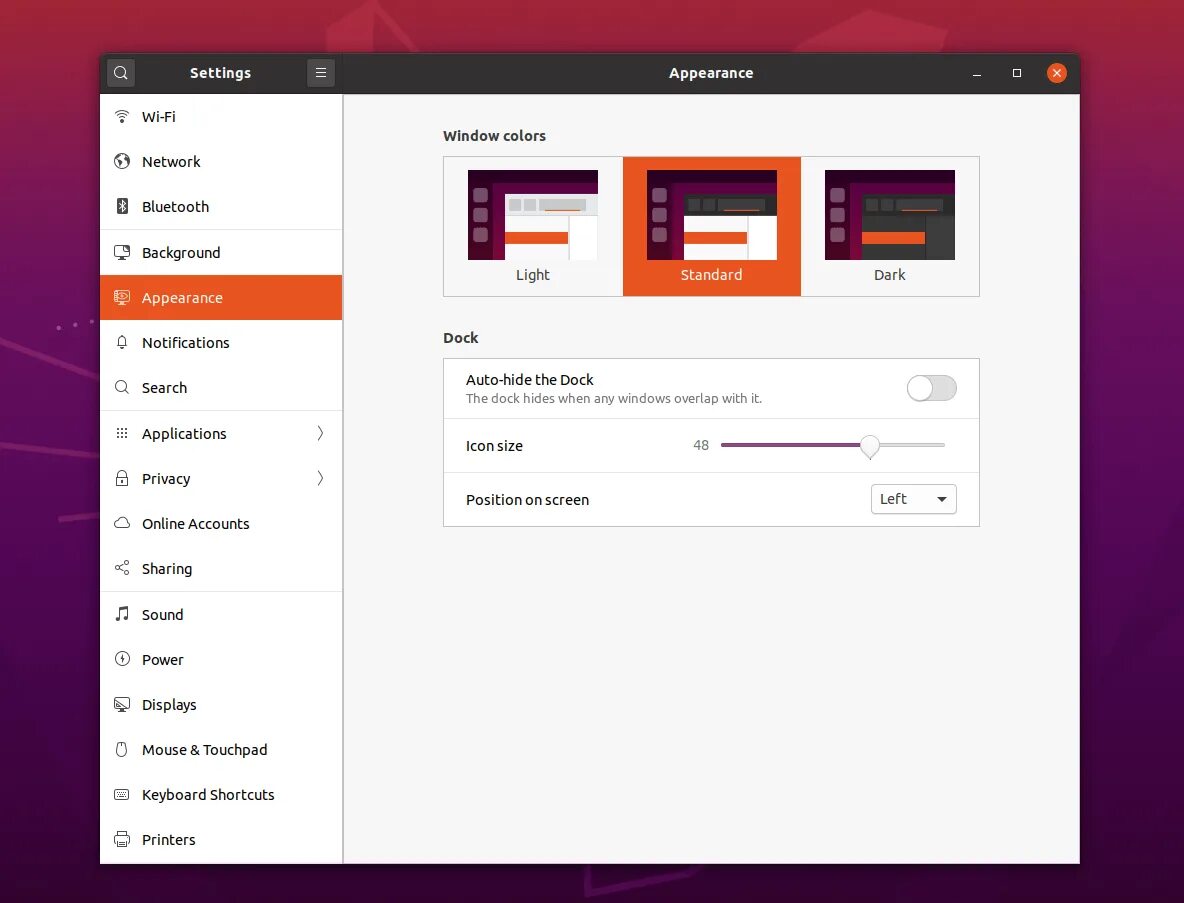Click the Online Accounts cloud icon
Image resolution: width=1184 pixels, height=903 pixels.
pyautogui.click(x=122, y=523)
